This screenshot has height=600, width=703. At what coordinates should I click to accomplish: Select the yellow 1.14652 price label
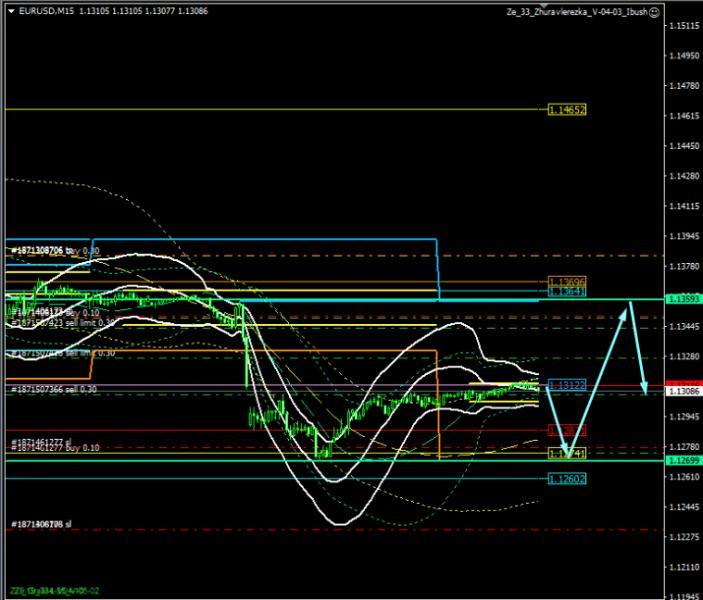coord(566,109)
